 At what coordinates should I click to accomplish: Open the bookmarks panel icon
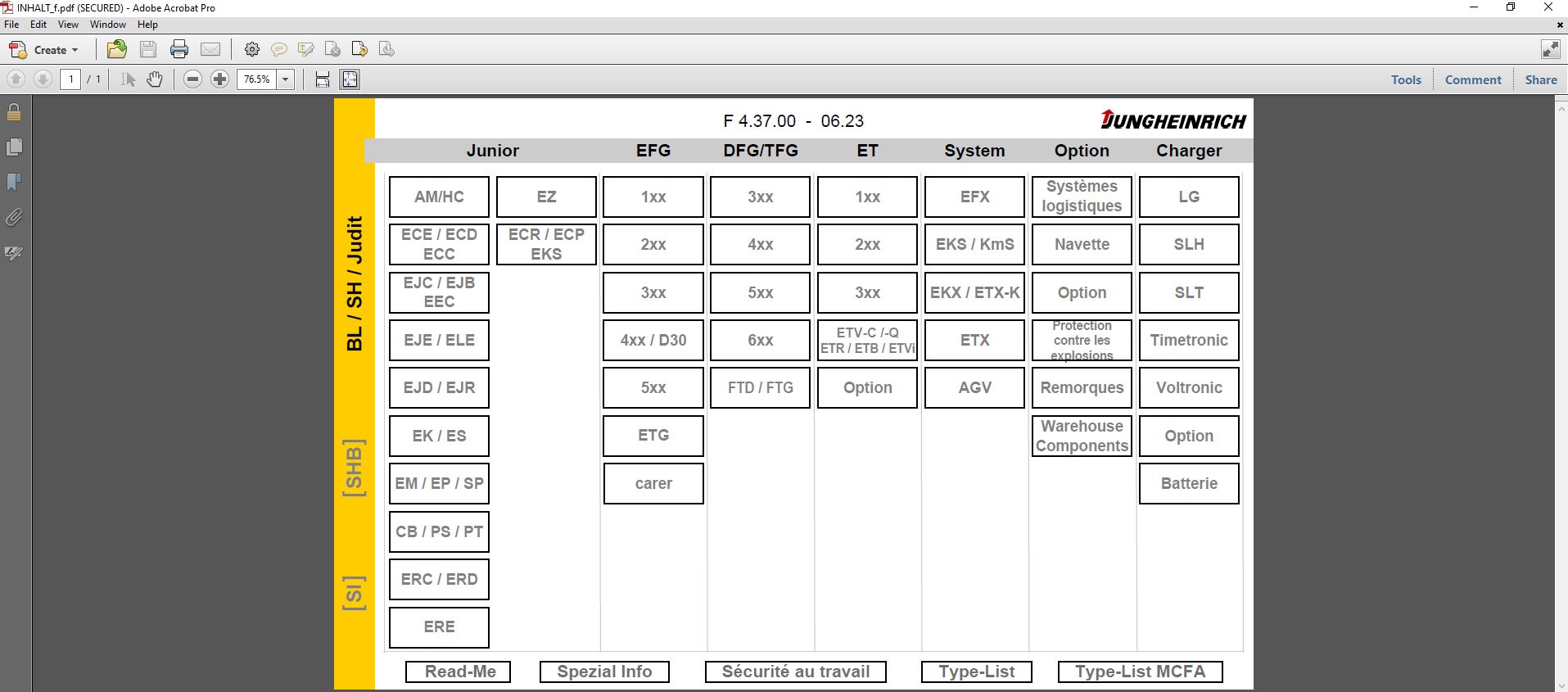click(14, 182)
